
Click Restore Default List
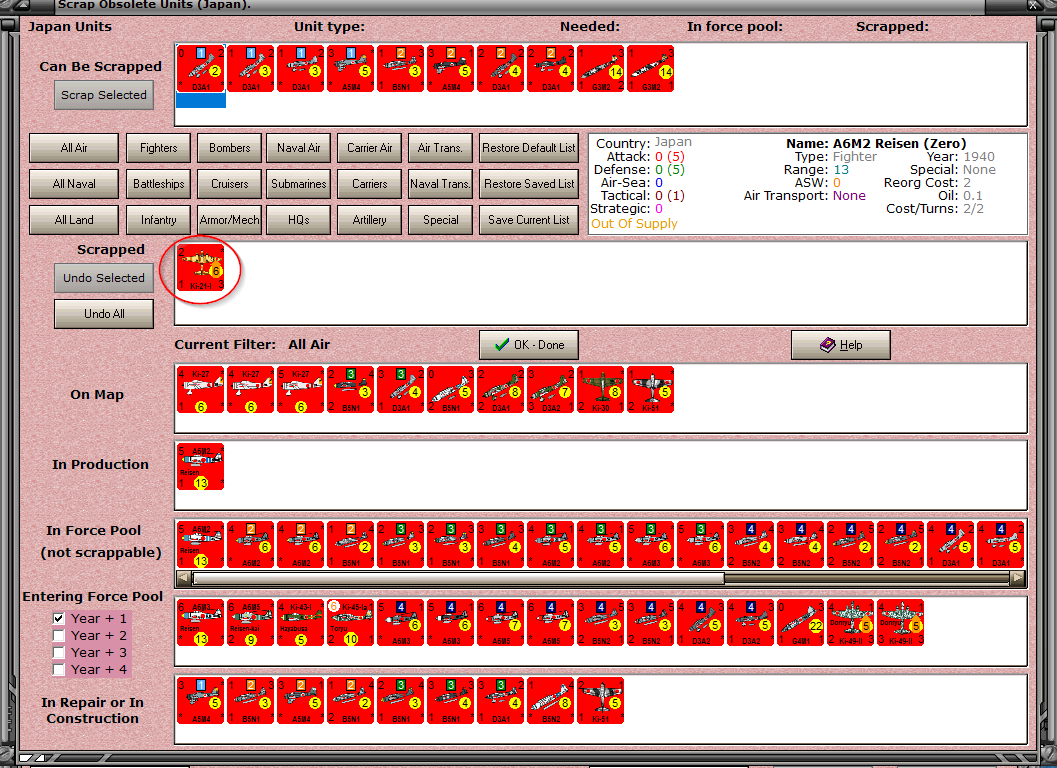tap(529, 148)
